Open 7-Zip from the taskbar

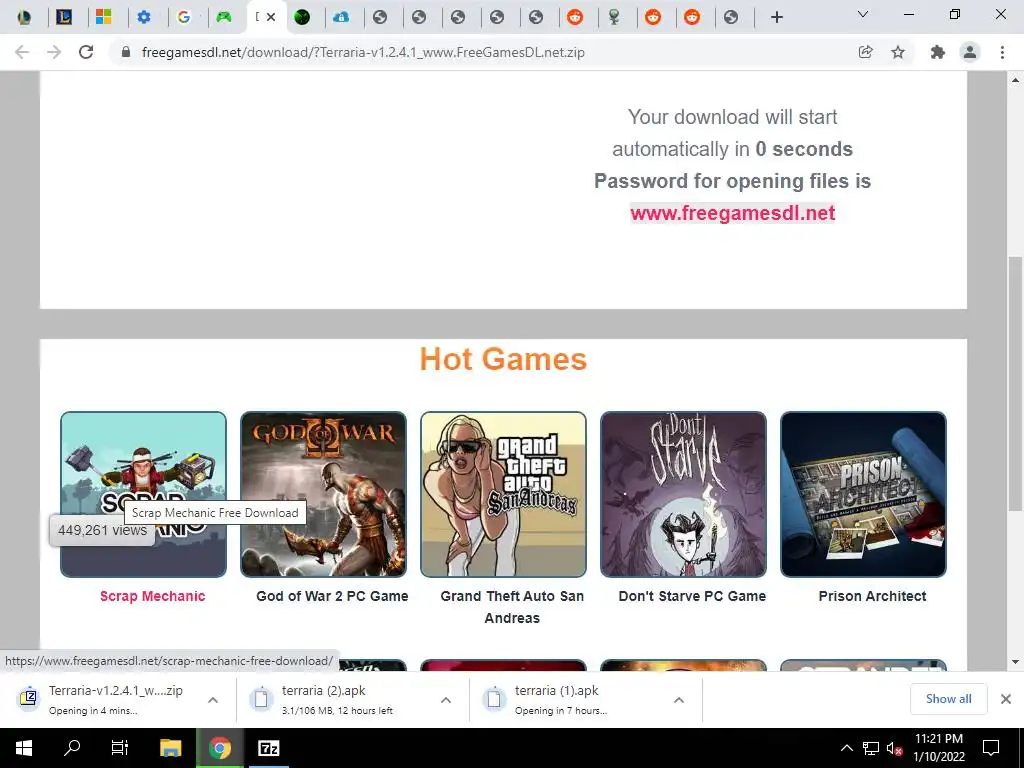[x=268, y=748]
